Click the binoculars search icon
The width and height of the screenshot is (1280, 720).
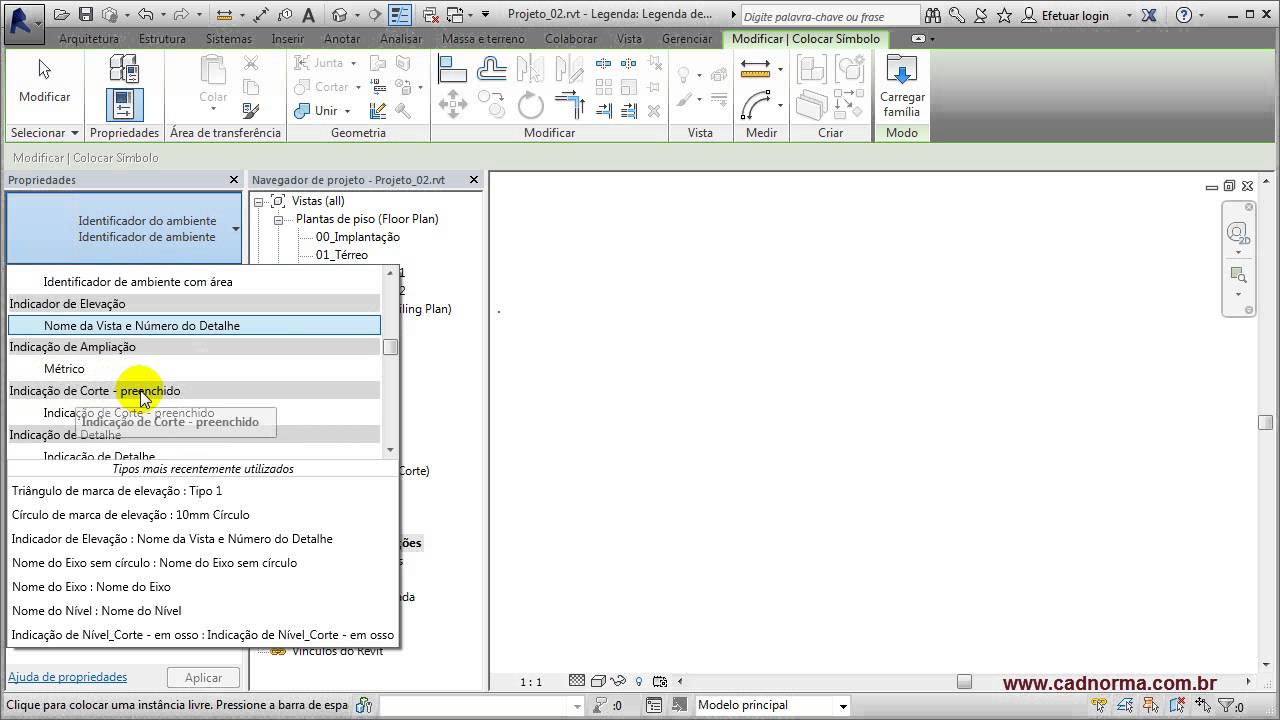[x=933, y=16]
